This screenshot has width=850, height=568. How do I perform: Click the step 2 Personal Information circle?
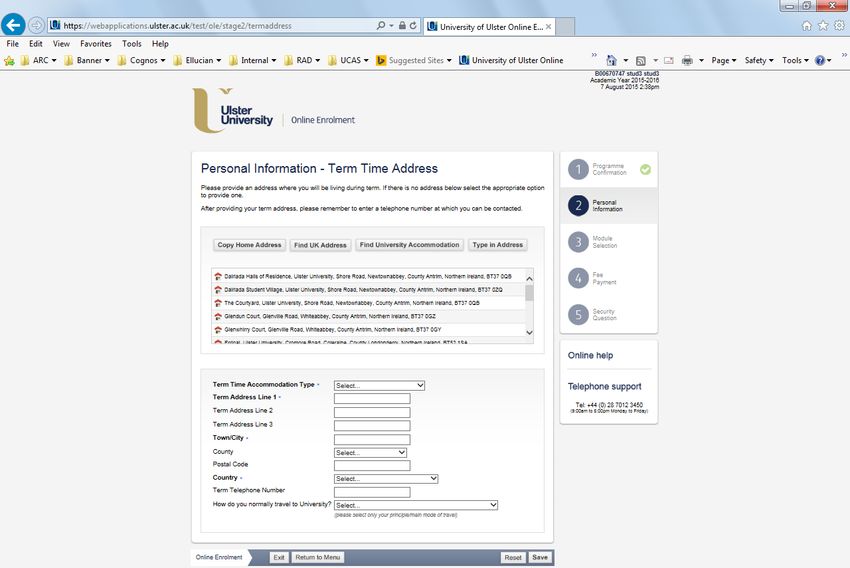pyautogui.click(x=578, y=205)
